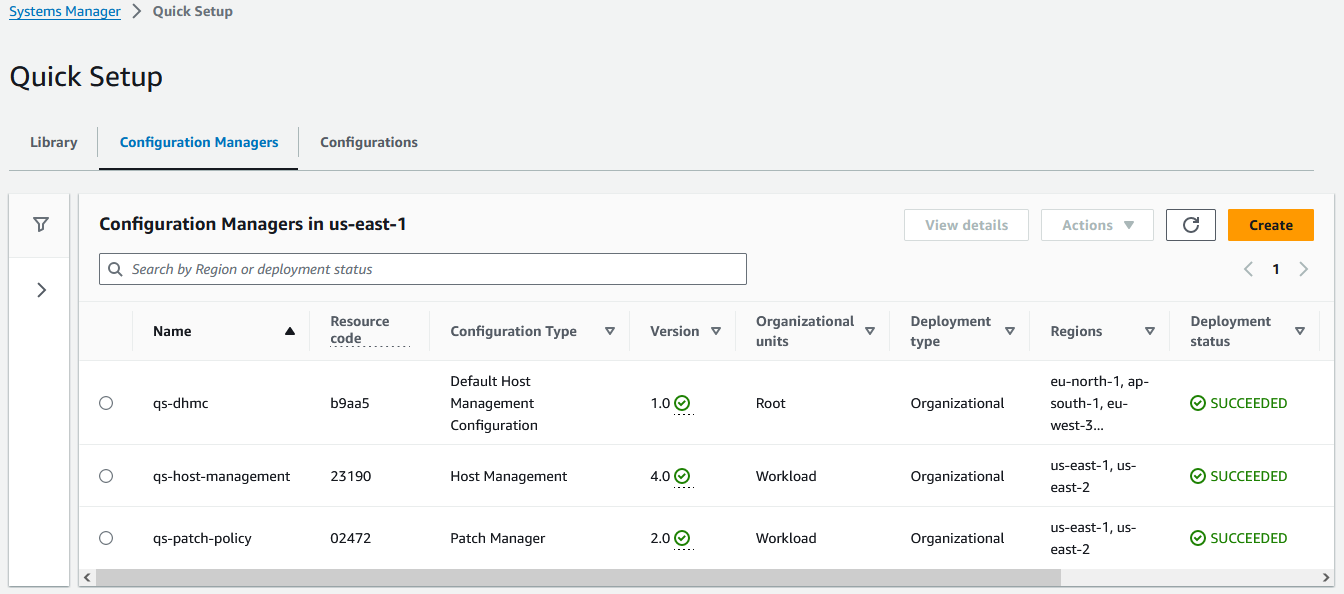Go to next page arrow
Image resolution: width=1344 pixels, height=594 pixels.
click(x=1303, y=268)
